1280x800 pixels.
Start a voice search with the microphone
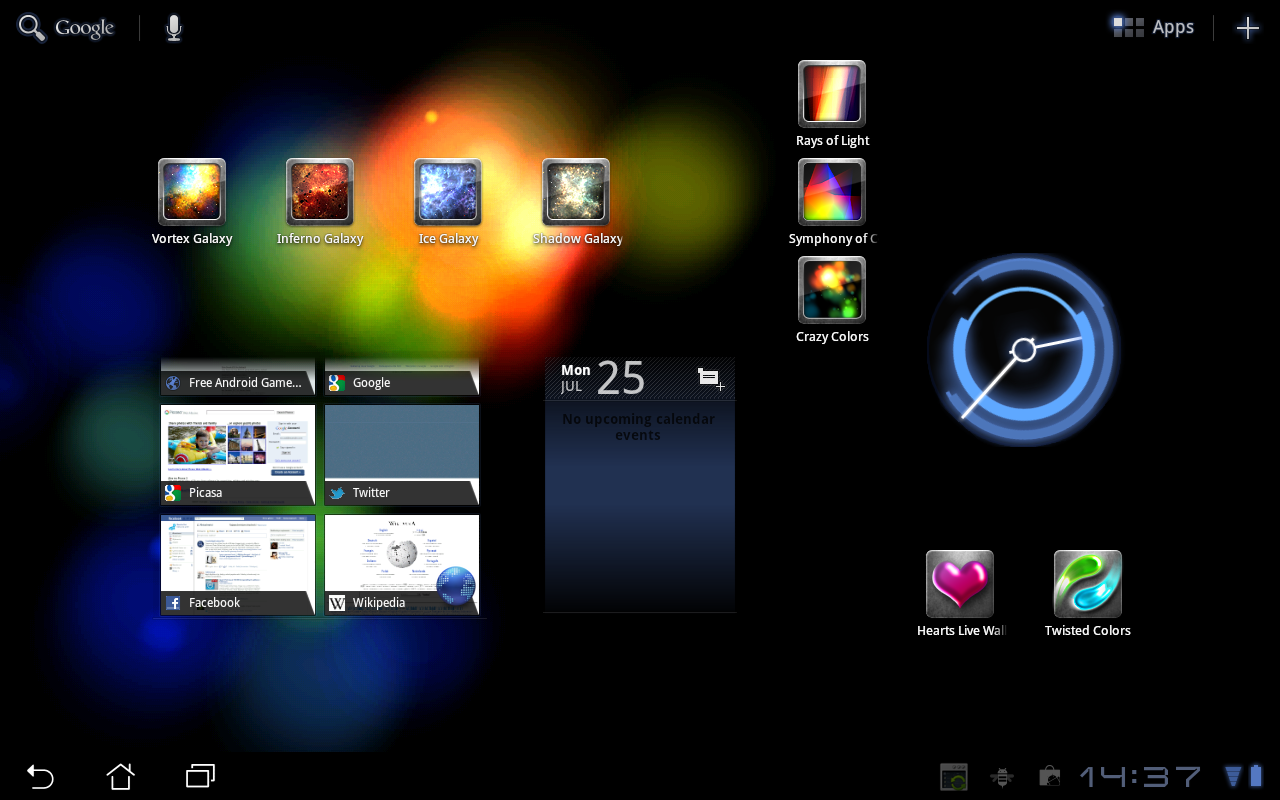coord(172,27)
